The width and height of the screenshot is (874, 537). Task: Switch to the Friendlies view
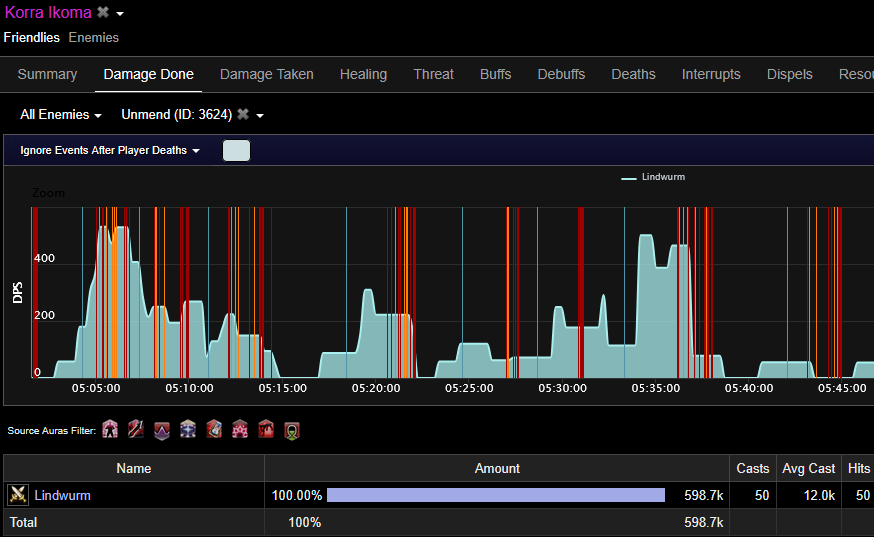(x=32, y=37)
